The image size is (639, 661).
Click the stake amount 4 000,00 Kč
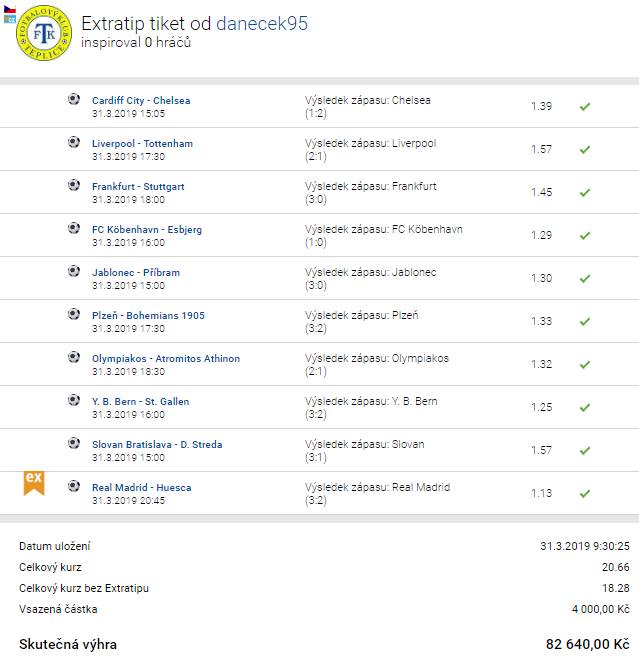[601, 610]
